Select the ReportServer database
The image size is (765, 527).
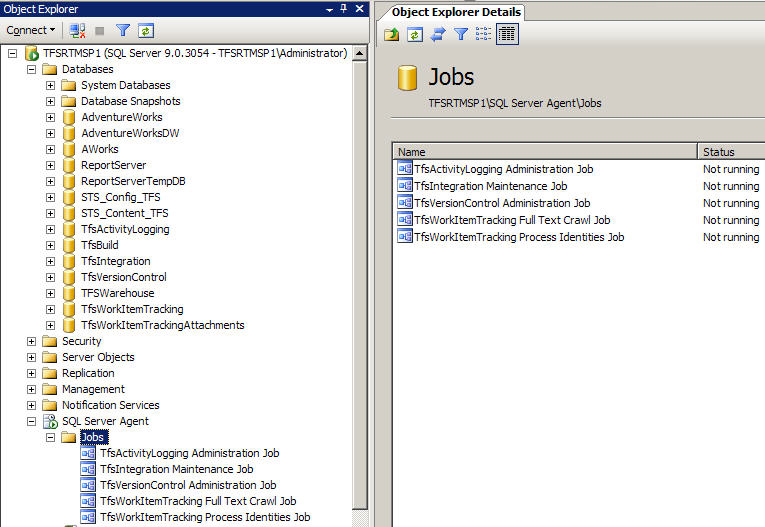pos(114,165)
